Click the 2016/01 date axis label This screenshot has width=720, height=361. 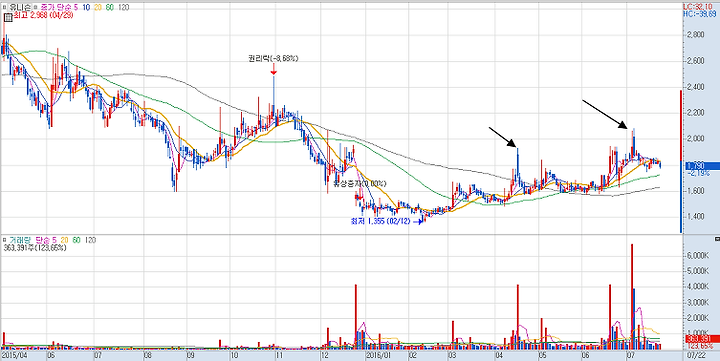tap(378, 355)
